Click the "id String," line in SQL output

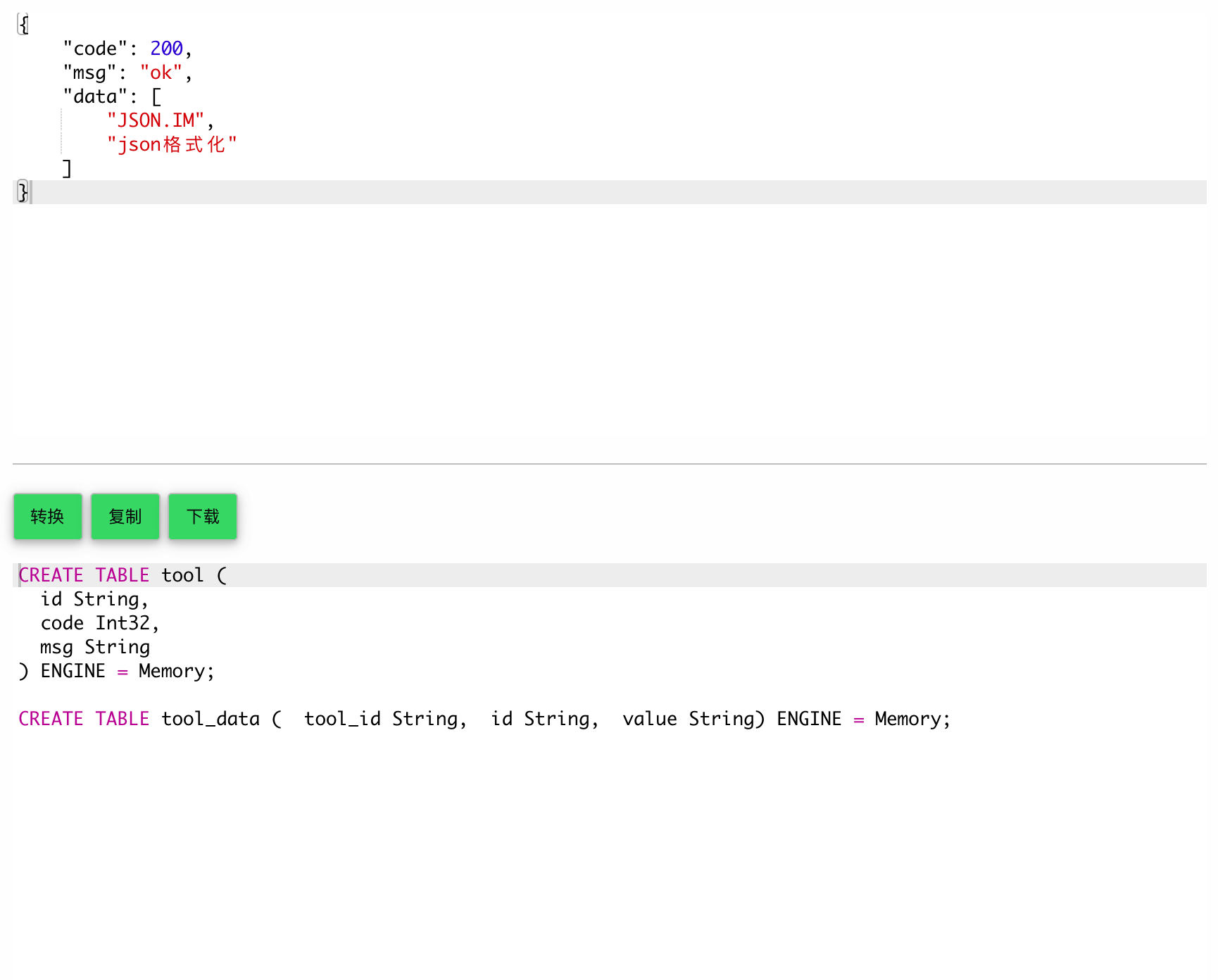(94, 599)
